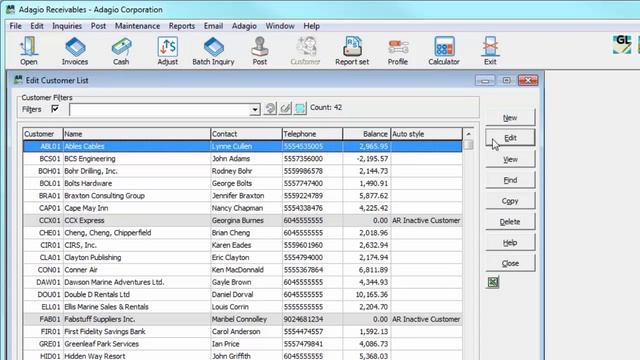Open the File menu
Screen dimensions: 640x360
pos(16,26)
